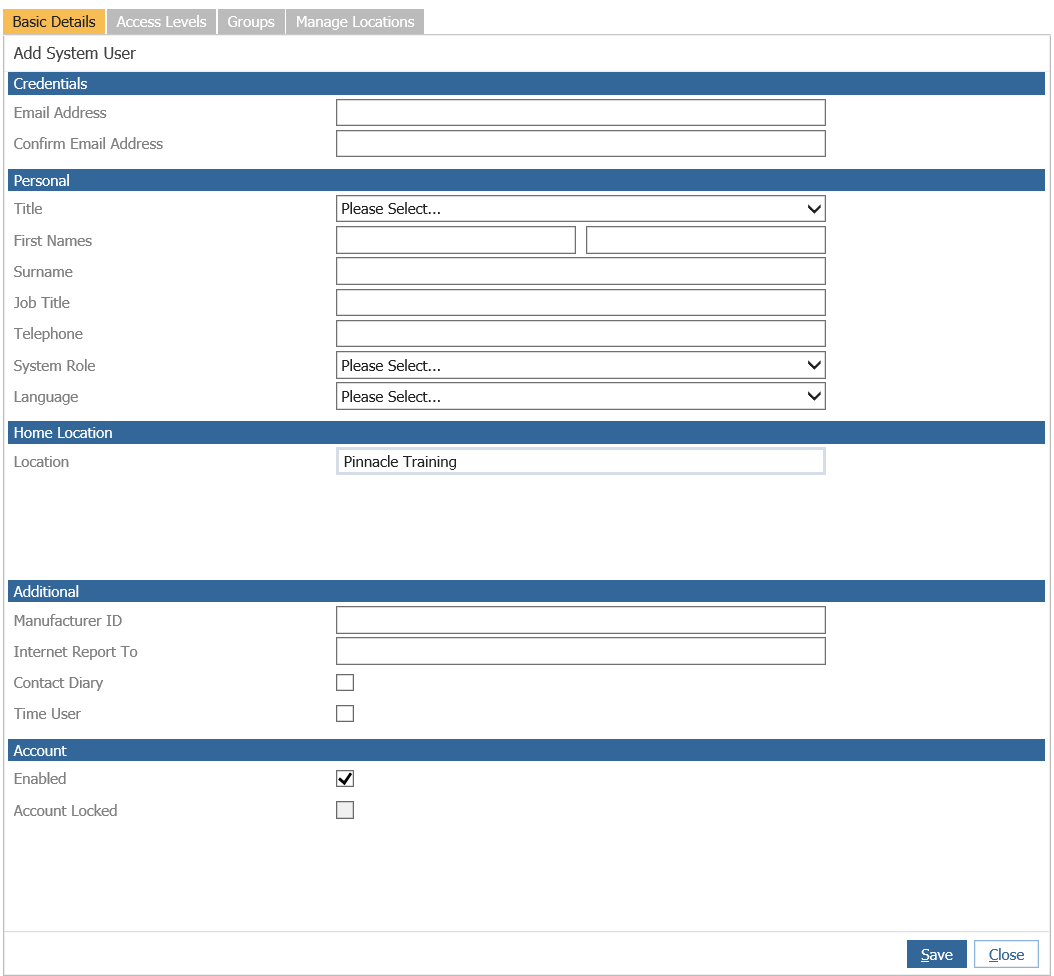Image resolution: width=1054 pixels, height=976 pixels.
Task: Open the Language dropdown list
Action: 580,397
